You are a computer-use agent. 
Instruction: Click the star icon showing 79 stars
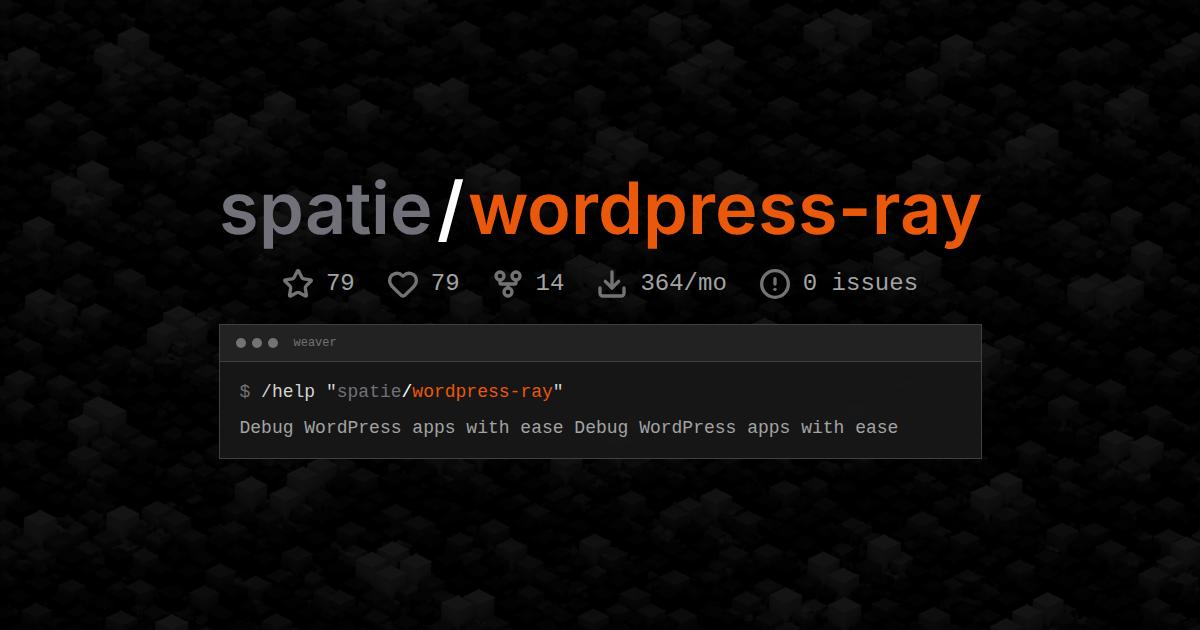pos(298,283)
